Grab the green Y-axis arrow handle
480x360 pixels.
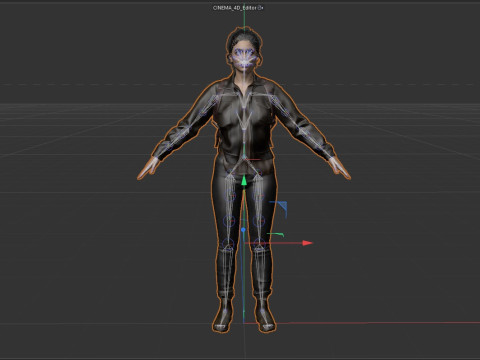pos(244,180)
